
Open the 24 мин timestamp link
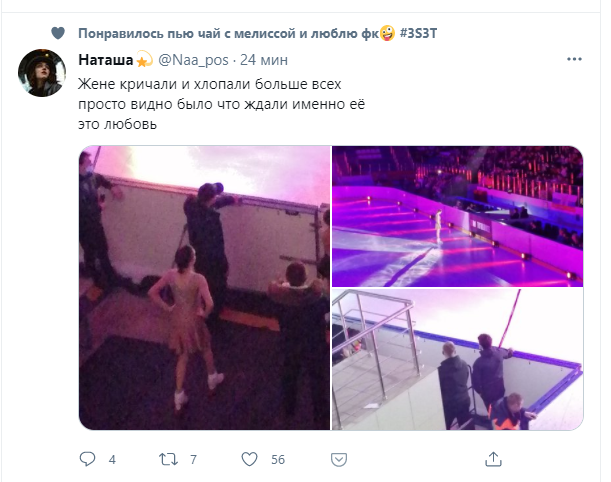[x=264, y=60]
